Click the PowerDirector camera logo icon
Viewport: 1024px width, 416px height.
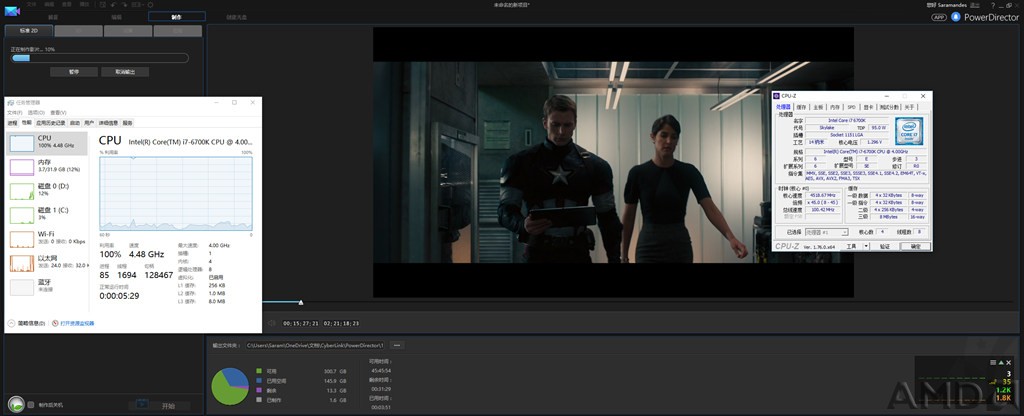click(x=12, y=11)
